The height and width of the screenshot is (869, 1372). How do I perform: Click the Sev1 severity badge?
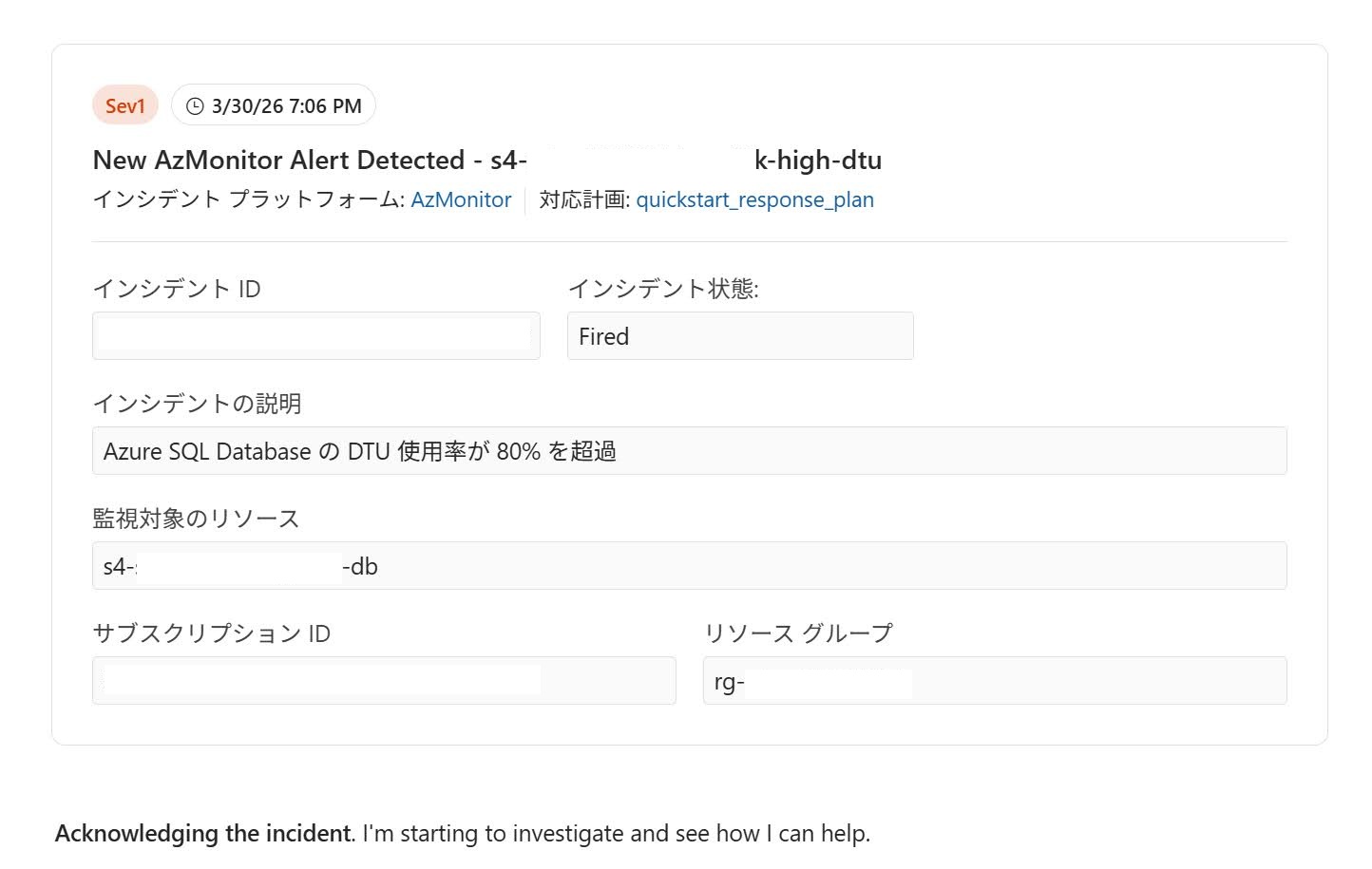point(124,106)
